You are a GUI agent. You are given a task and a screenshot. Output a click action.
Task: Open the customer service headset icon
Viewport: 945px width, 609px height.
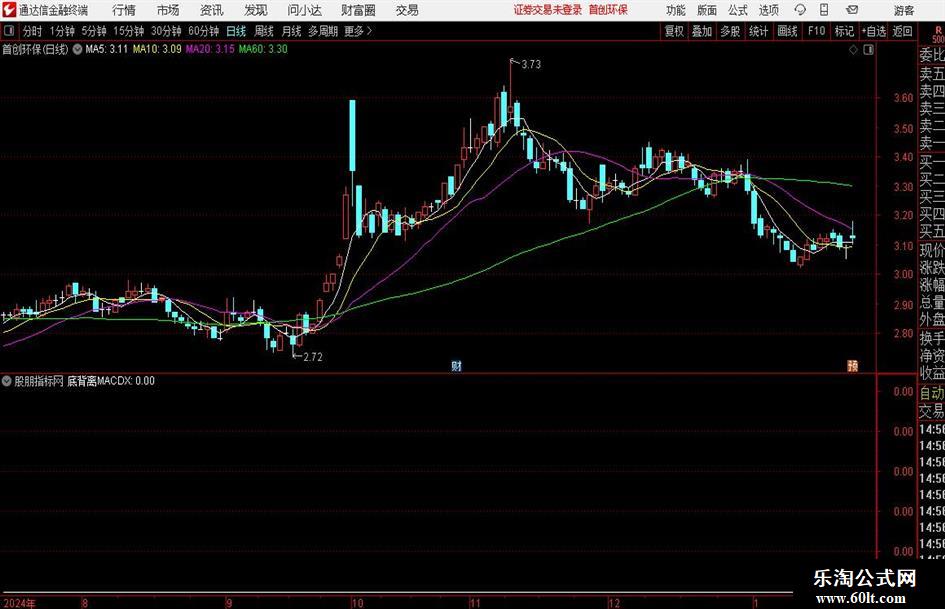pos(800,10)
